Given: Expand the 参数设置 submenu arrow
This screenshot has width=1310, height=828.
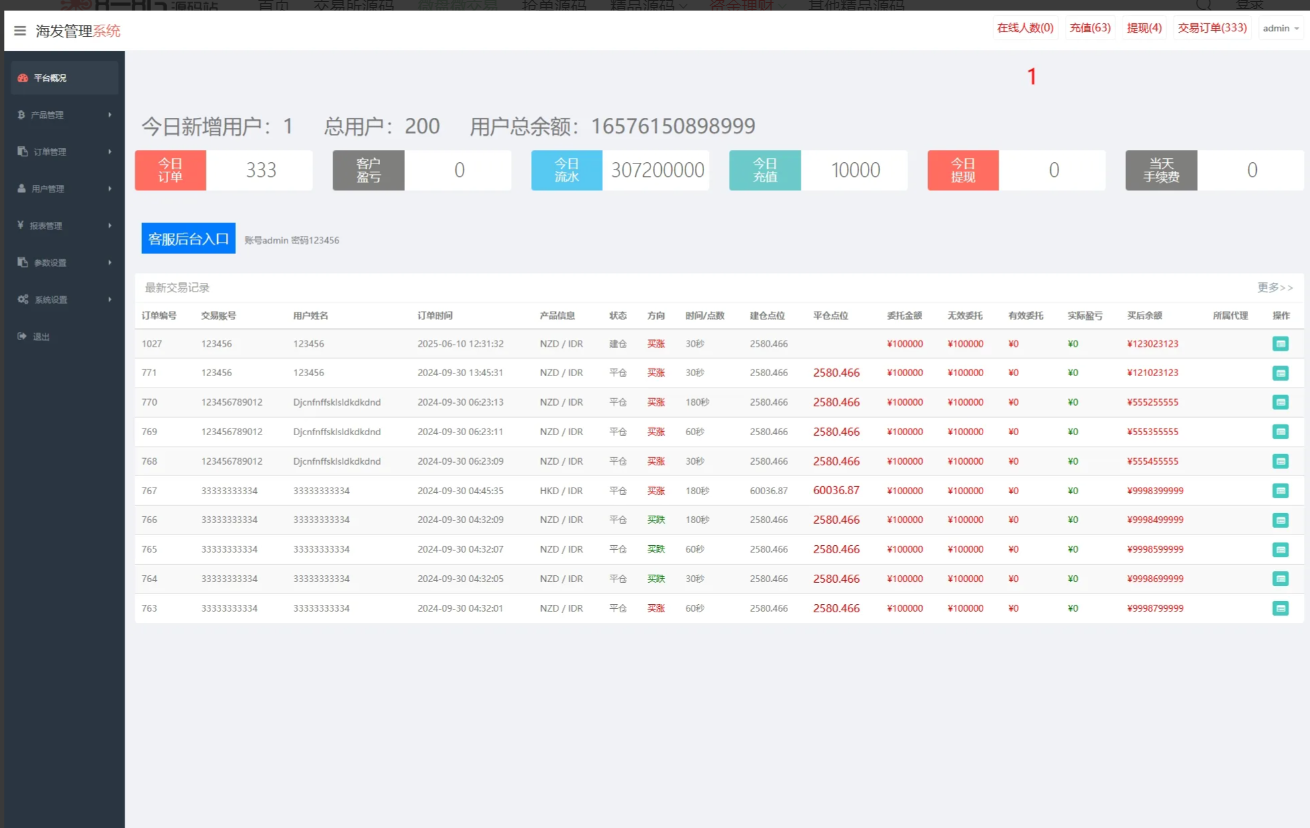Looking at the screenshot, I should click(x=109, y=263).
